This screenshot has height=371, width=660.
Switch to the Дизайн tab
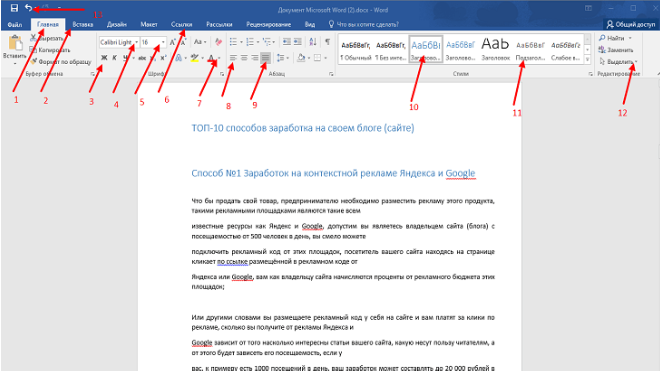pos(117,24)
